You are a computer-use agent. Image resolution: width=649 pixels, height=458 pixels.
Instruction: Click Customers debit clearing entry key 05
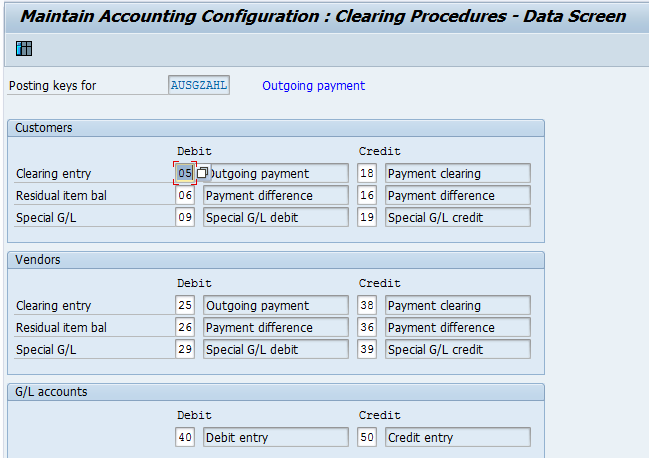pyautogui.click(x=184, y=174)
